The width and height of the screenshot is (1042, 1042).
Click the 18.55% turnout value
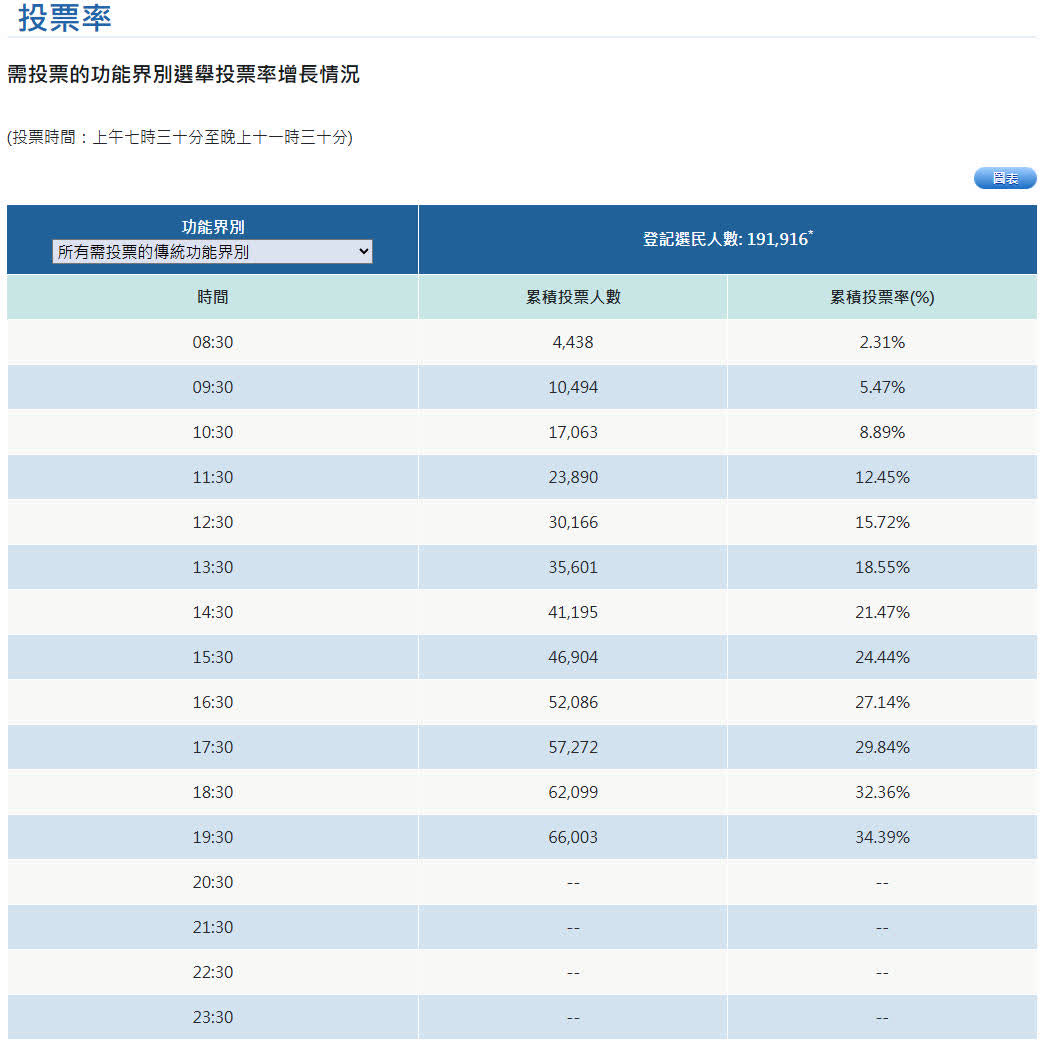click(882, 567)
